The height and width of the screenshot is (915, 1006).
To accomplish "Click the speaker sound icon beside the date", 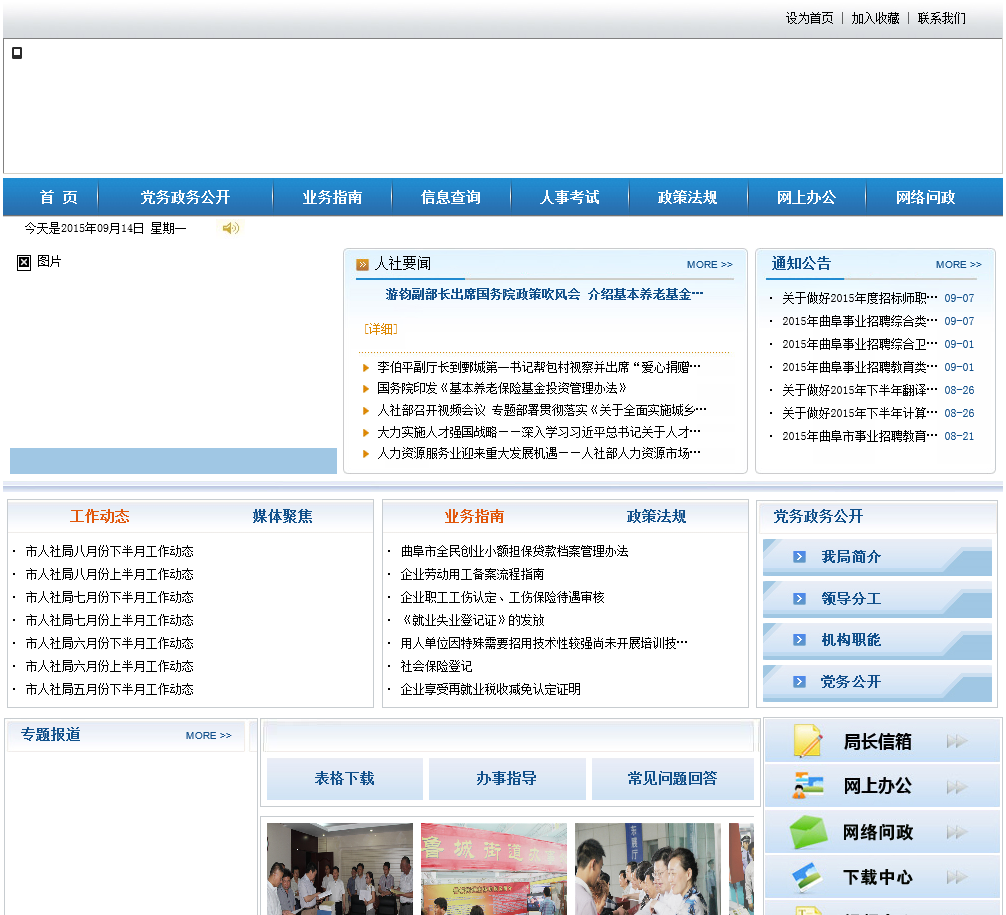I will [x=231, y=228].
